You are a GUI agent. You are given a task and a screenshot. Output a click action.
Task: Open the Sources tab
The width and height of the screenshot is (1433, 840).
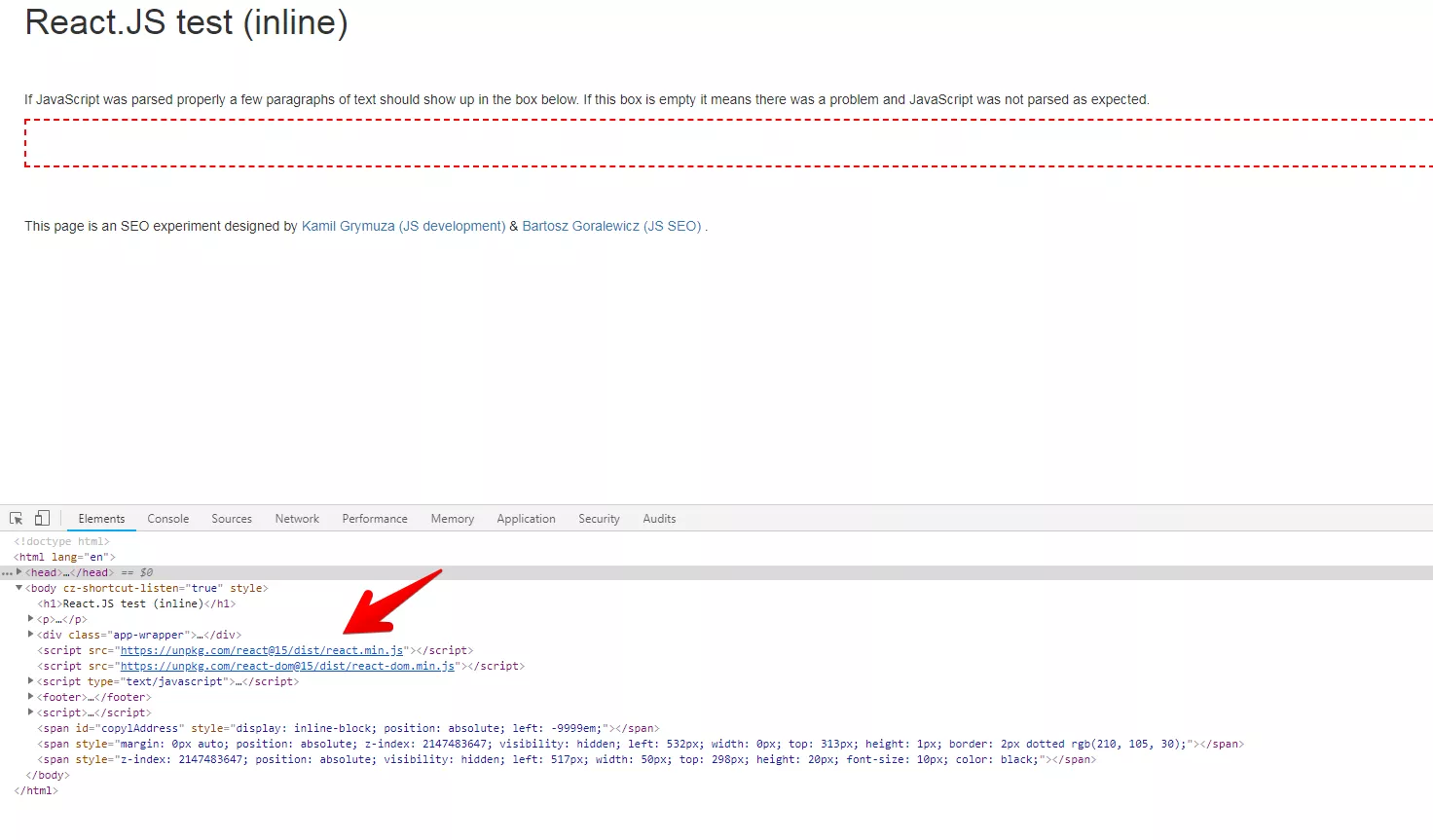pos(232,519)
